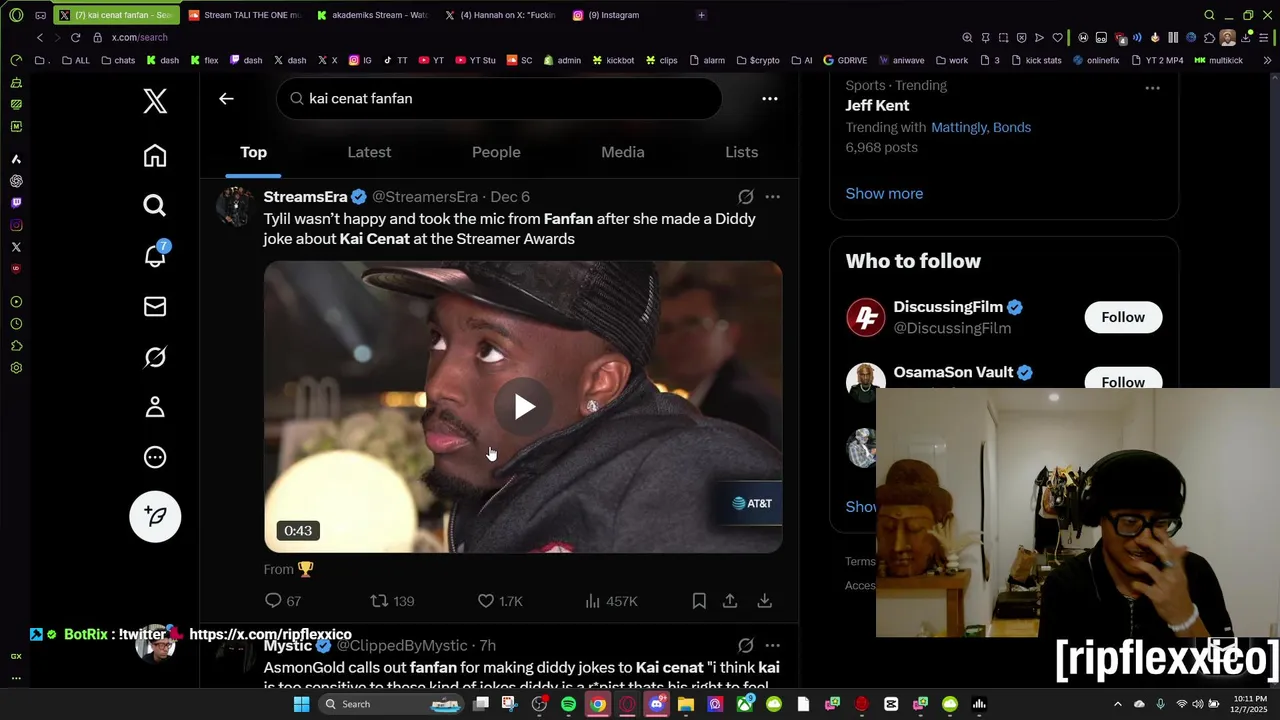
Task: View analytics showing 457K views
Action: coord(611,601)
